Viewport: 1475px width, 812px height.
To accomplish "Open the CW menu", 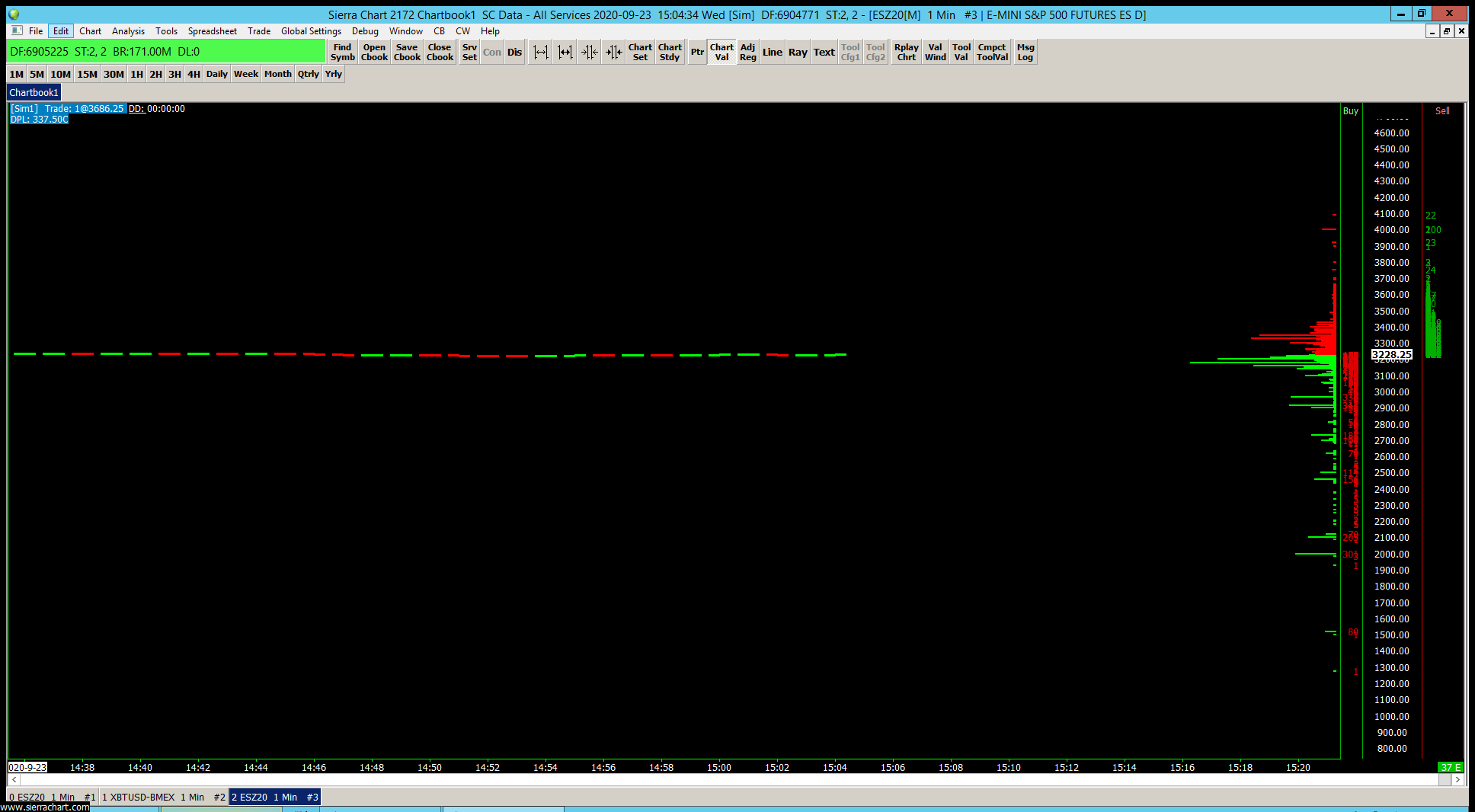I will [462, 31].
